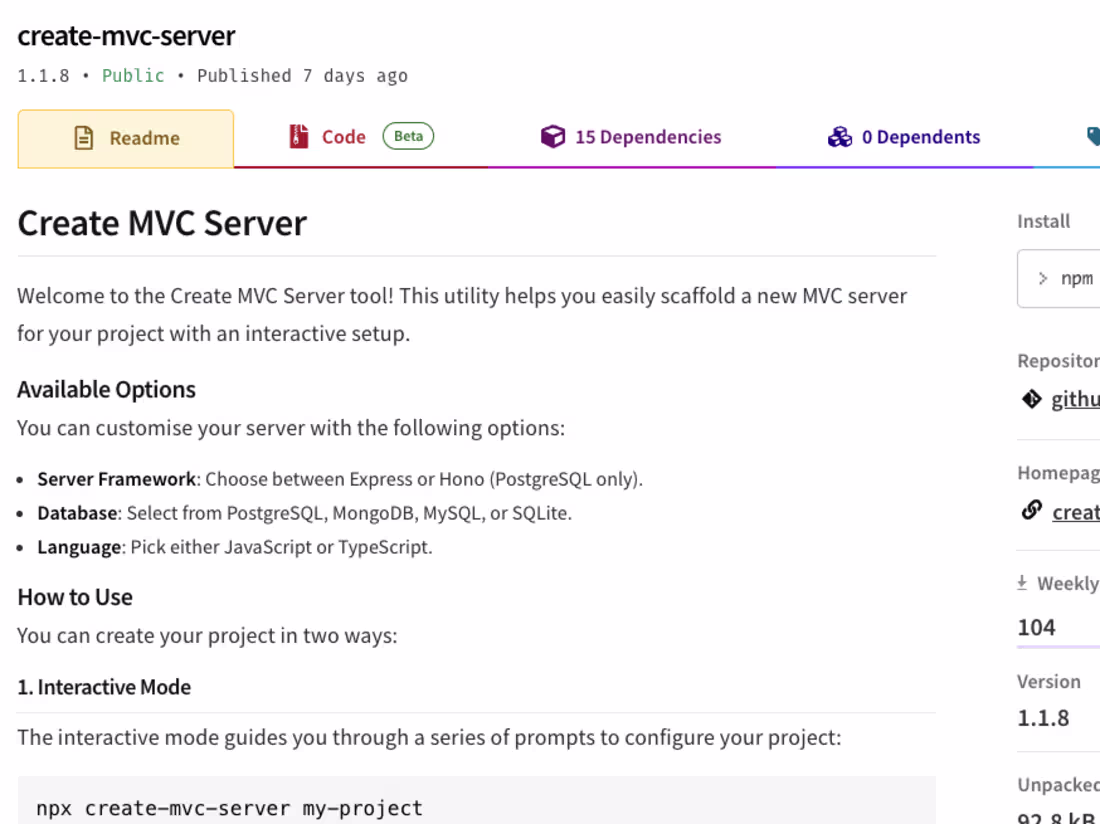Click the package title create-mvc-server
1100x824 pixels.
click(125, 36)
